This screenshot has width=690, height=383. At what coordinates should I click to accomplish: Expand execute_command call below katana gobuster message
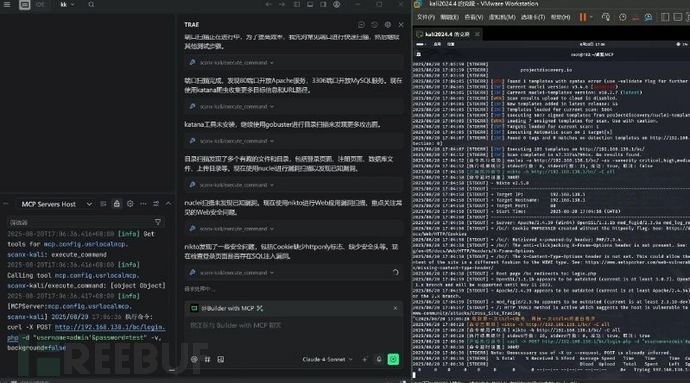[x=294, y=141]
